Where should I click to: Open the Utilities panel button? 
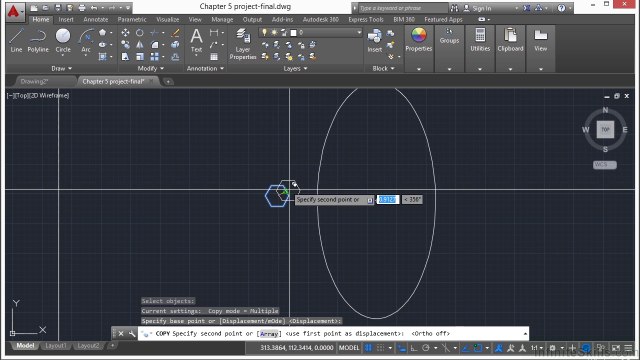(480, 40)
